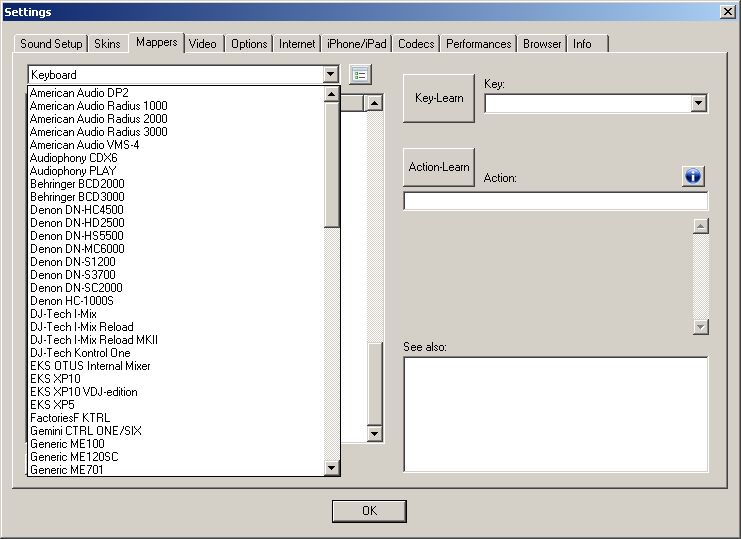Select DJ-Tech I-Mix Reload

[176, 327]
